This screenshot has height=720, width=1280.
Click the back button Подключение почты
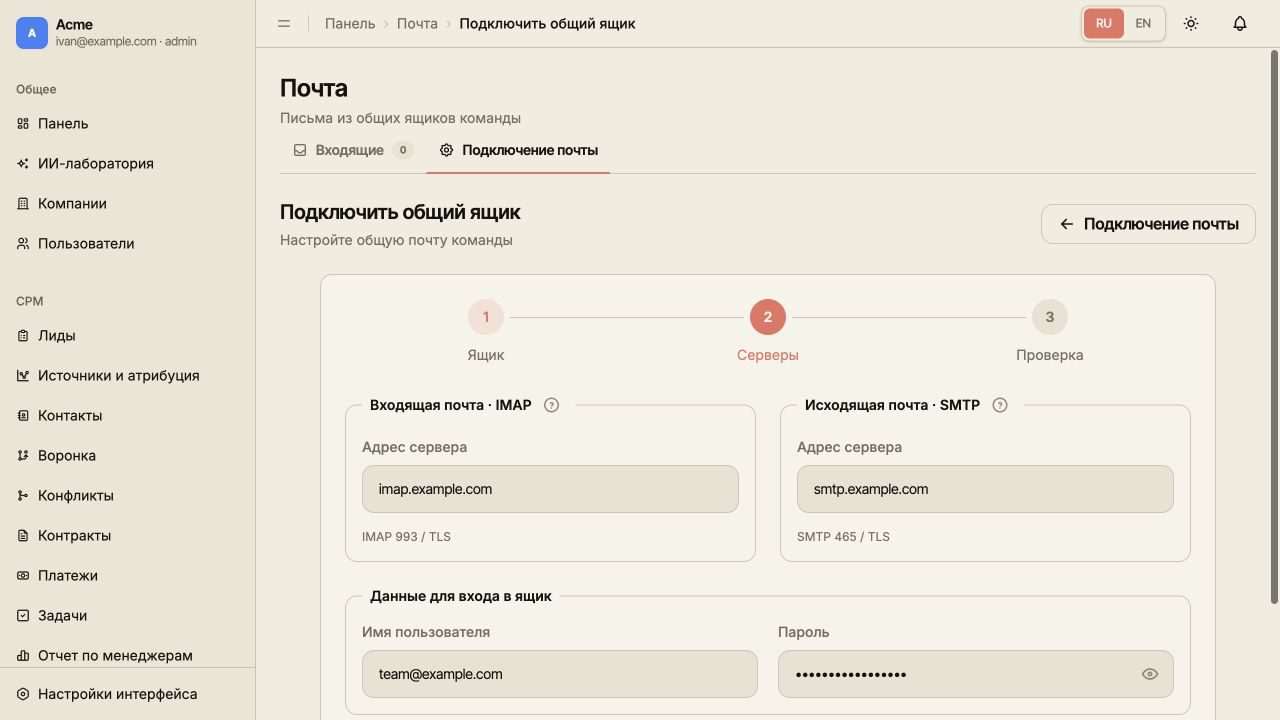tap(1148, 224)
